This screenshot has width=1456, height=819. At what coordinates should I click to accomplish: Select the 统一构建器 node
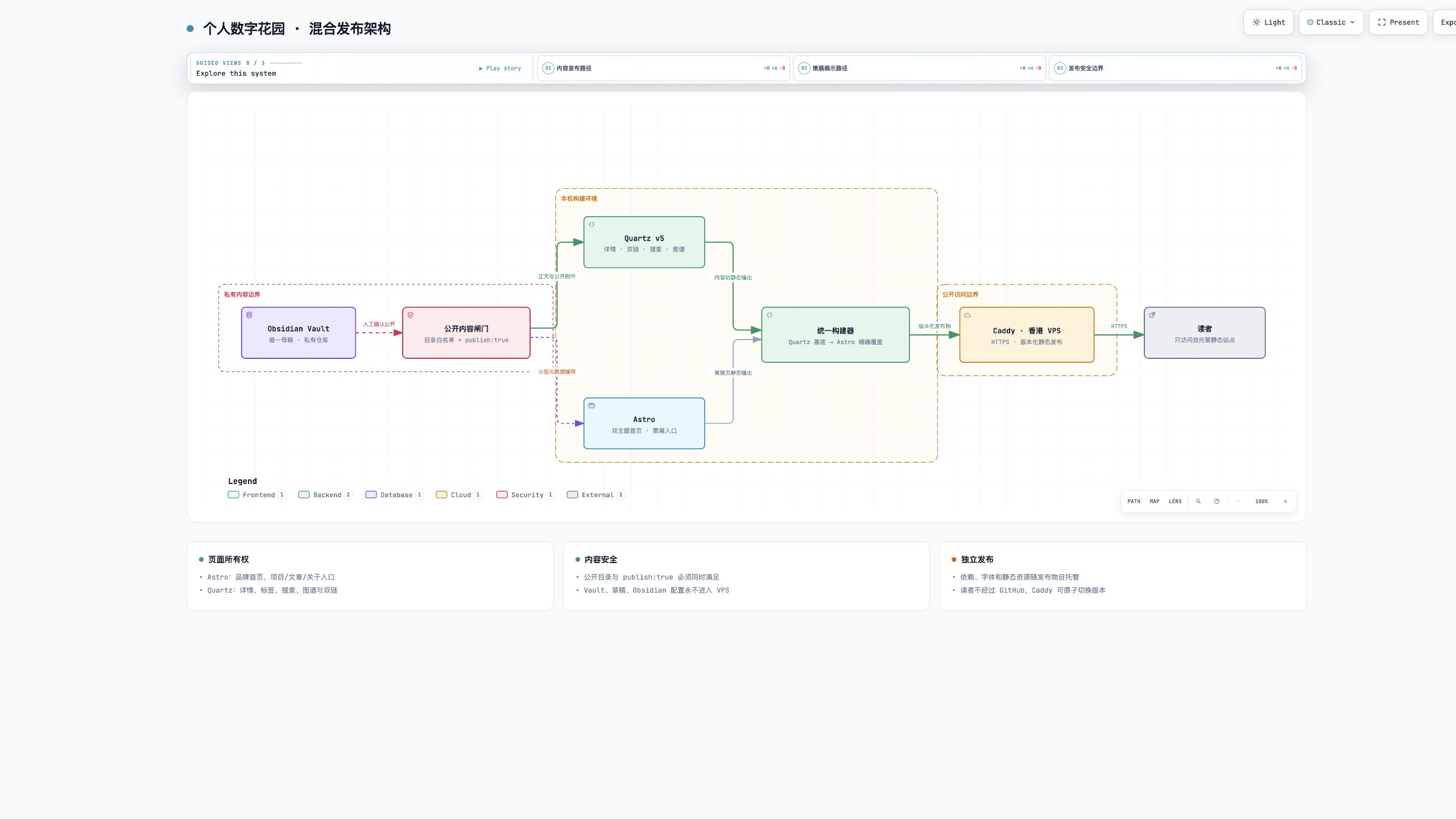click(835, 335)
